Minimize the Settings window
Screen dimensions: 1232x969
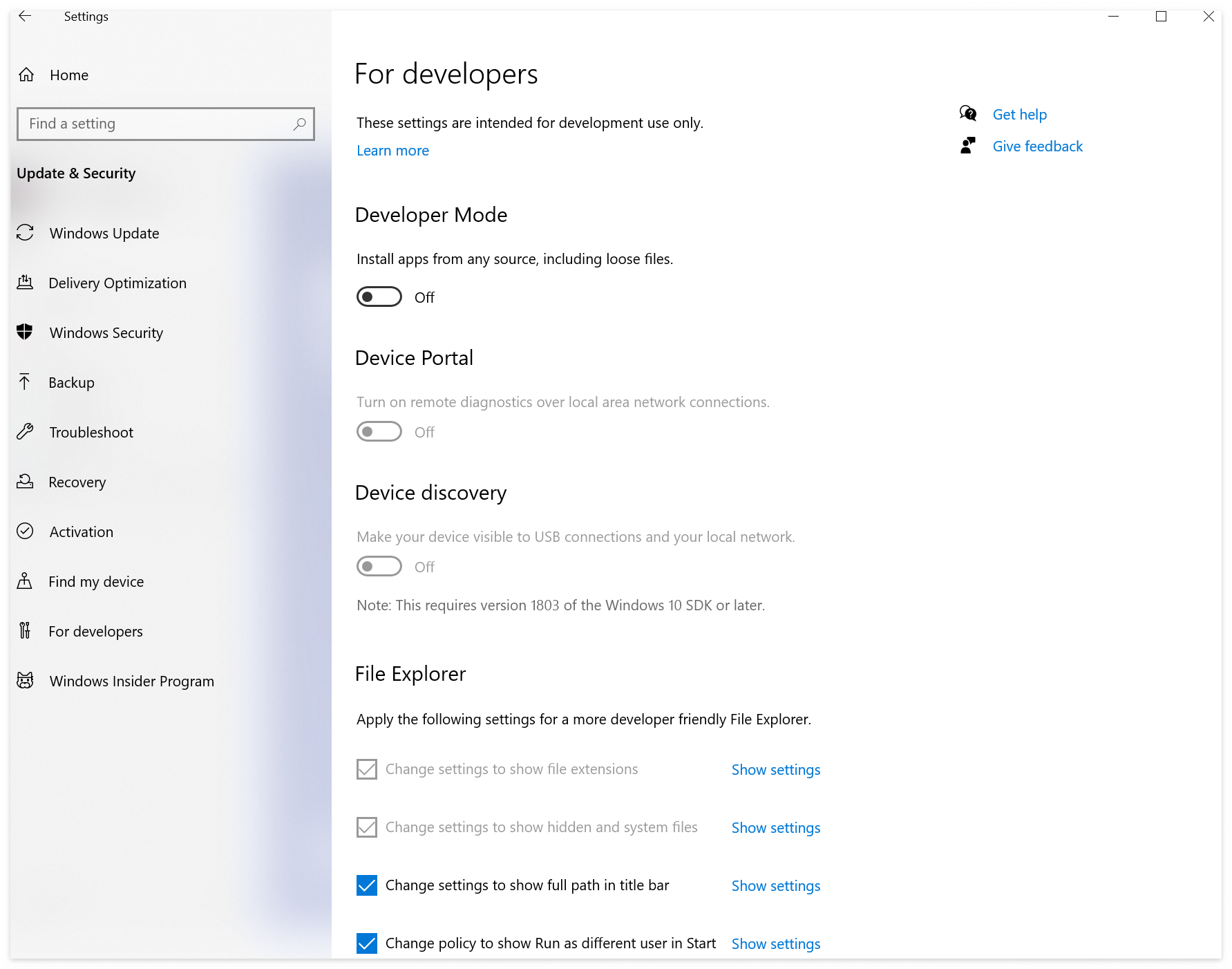point(1113,16)
